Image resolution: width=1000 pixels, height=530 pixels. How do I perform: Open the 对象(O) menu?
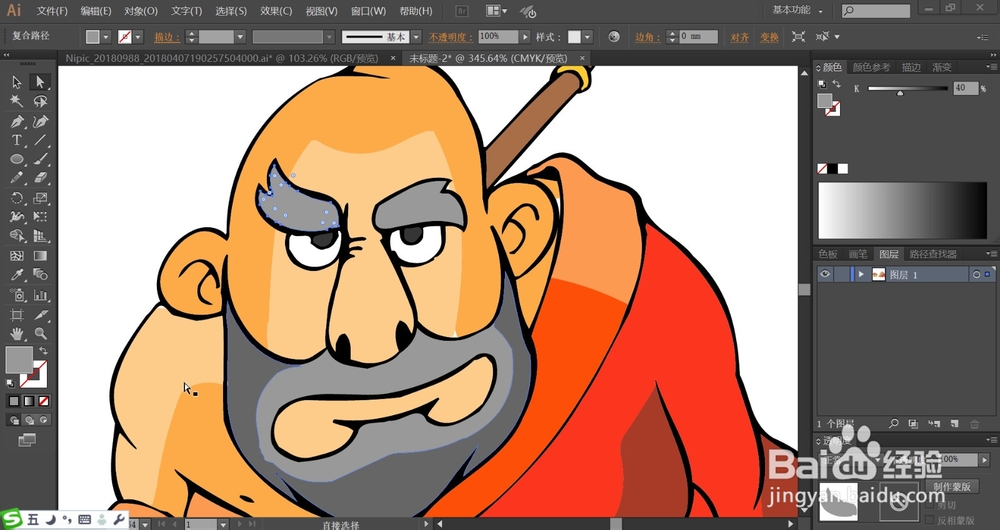141,11
